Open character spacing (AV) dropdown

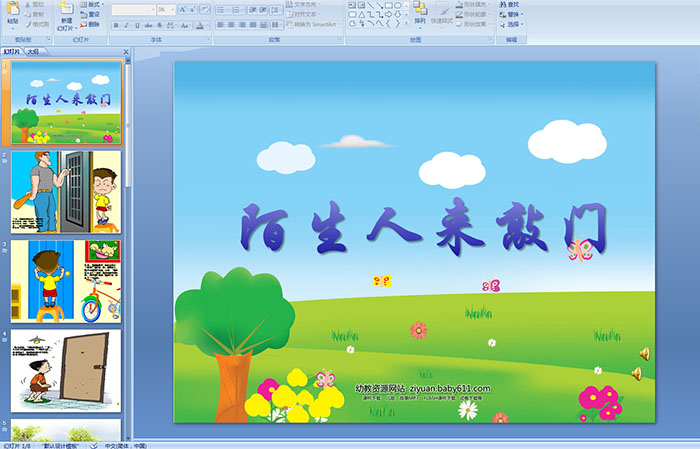coord(171,25)
